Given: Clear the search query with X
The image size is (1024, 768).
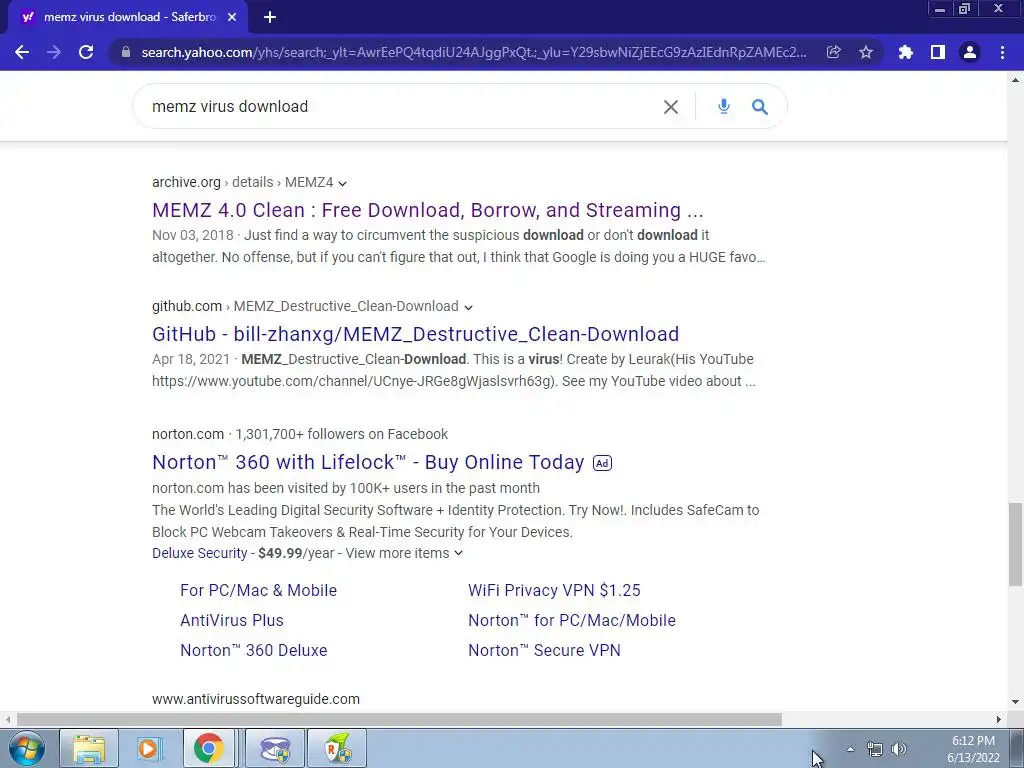Looking at the screenshot, I should (671, 106).
